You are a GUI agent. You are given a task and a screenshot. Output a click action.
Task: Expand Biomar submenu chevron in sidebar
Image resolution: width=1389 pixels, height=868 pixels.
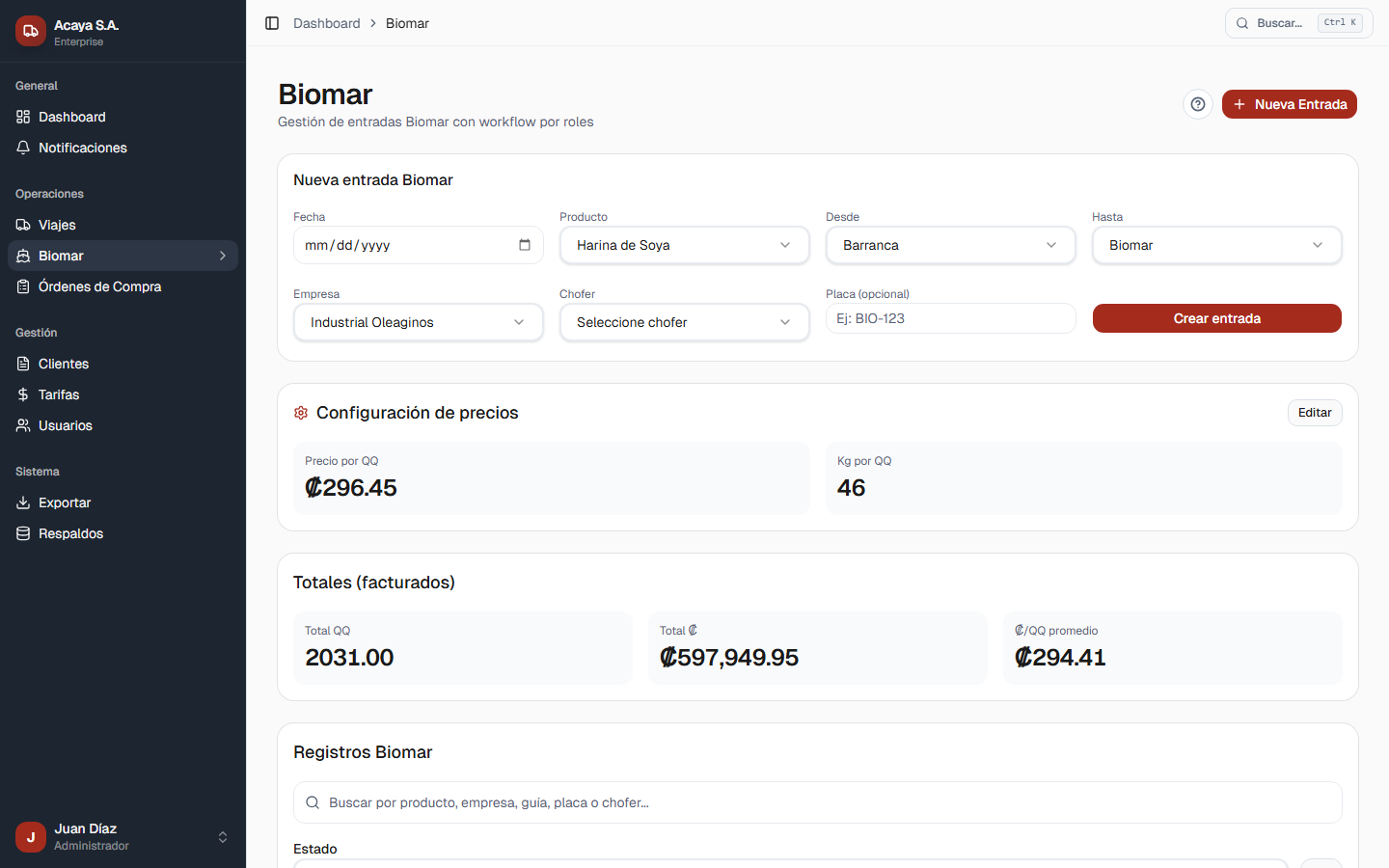tap(223, 256)
